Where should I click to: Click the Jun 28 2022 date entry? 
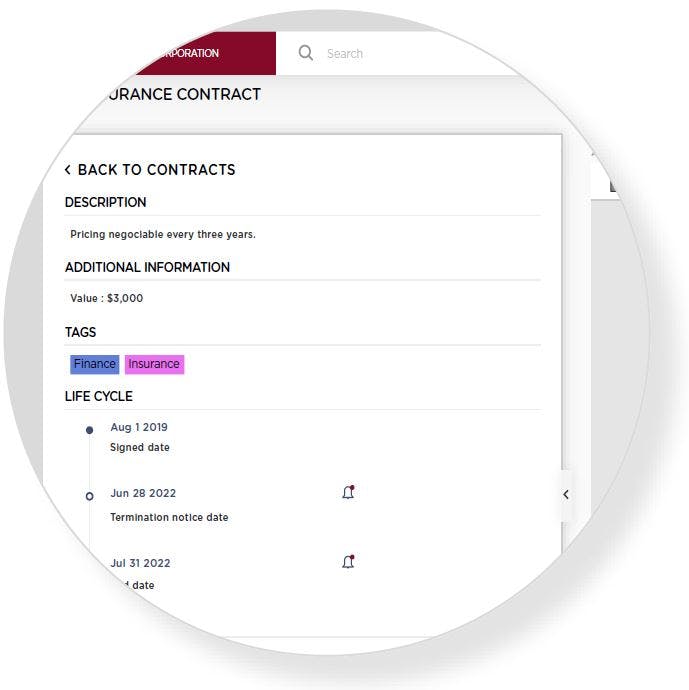pyautogui.click(x=143, y=493)
